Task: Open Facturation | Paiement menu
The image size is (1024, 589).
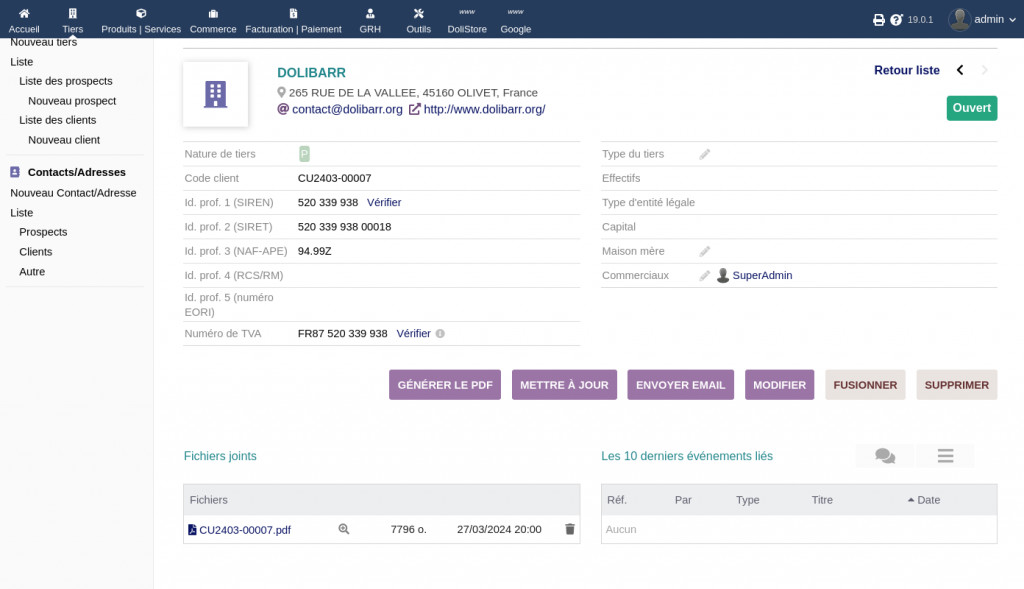Action: [293, 20]
